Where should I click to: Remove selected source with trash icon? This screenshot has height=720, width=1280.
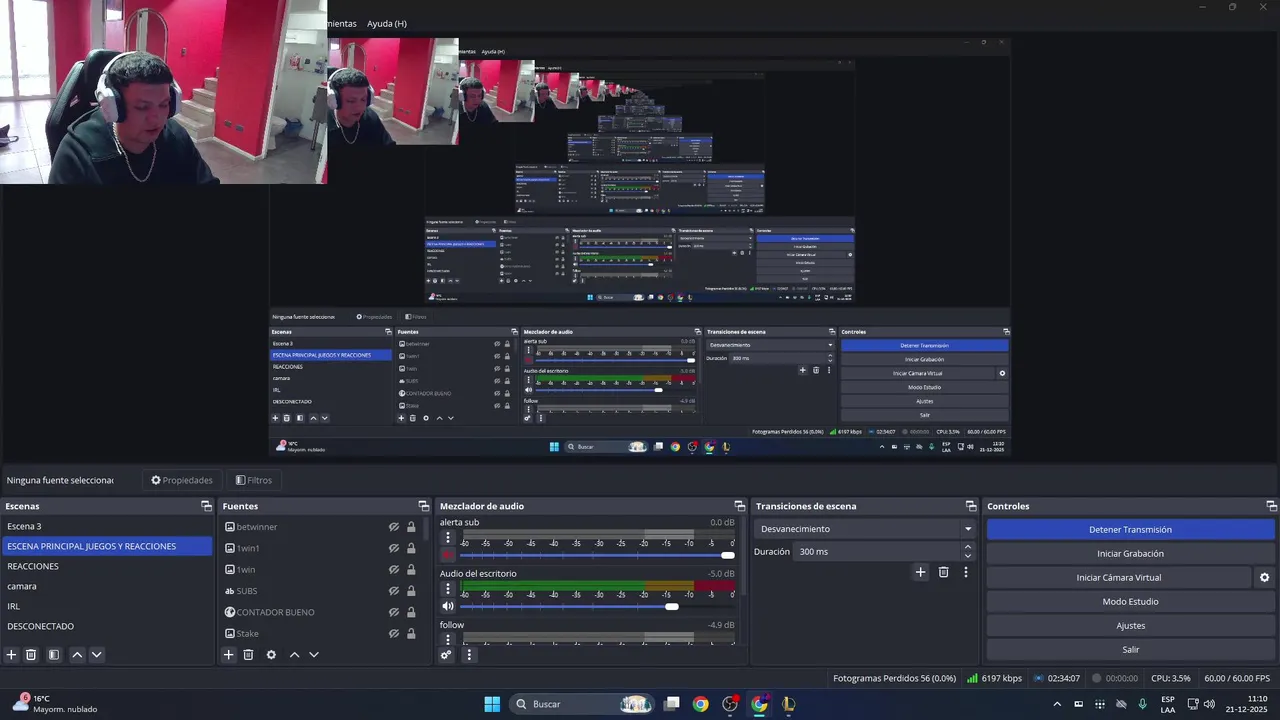pos(248,655)
